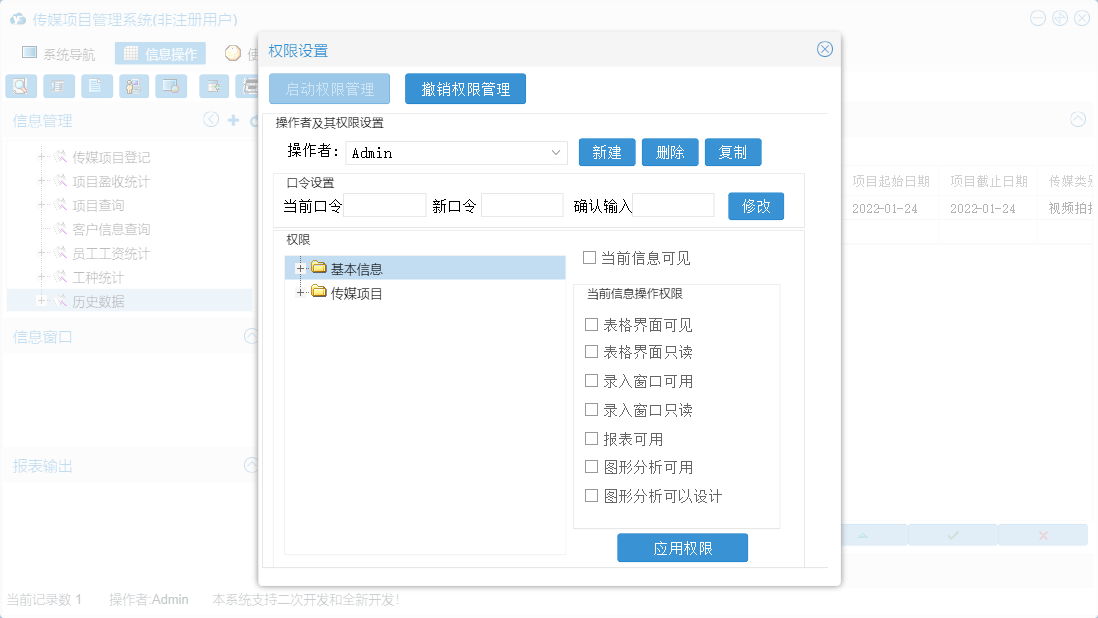1098x618 pixels.
Task: Click the plus icon in 信息管理 header
Action: (233, 120)
